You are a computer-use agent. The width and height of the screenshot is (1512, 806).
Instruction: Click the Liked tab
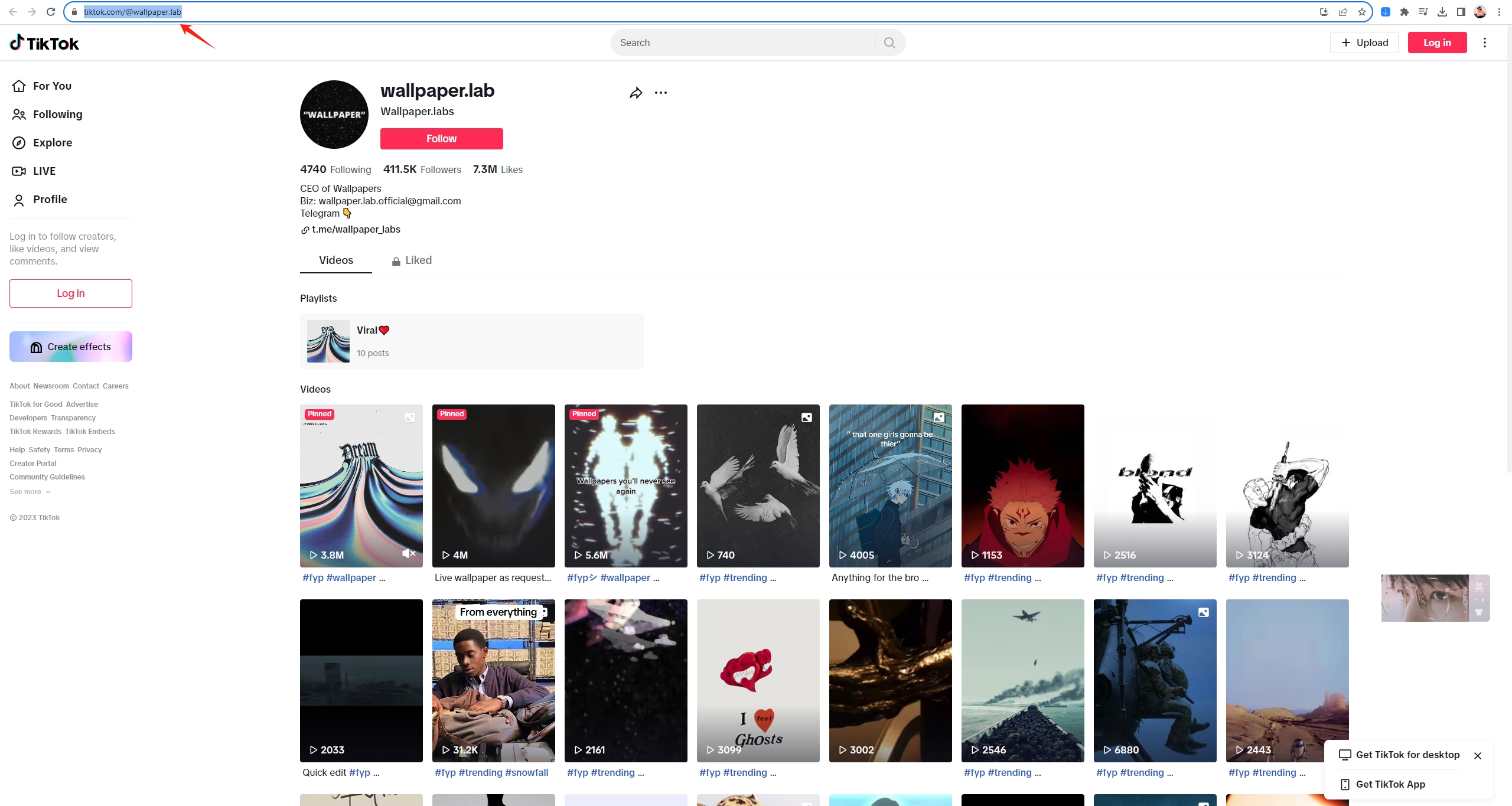pyautogui.click(x=418, y=260)
